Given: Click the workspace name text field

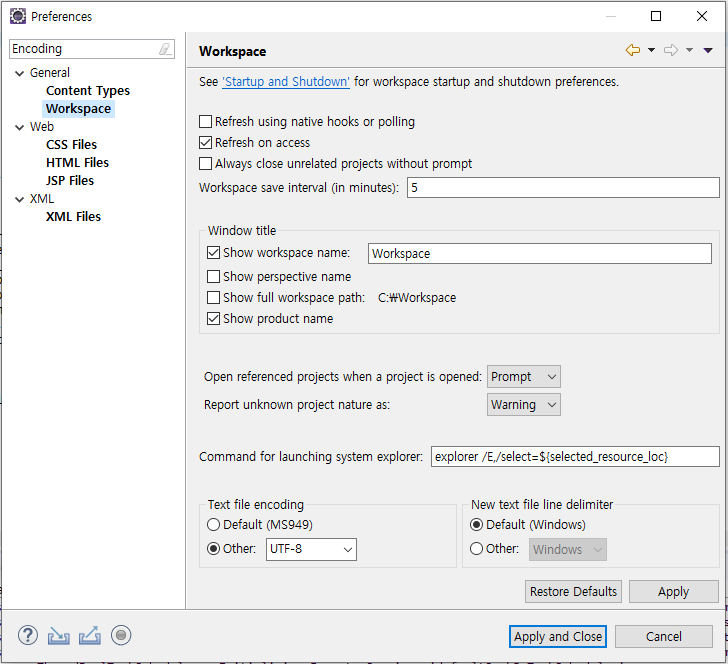Looking at the screenshot, I should coord(540,254).
